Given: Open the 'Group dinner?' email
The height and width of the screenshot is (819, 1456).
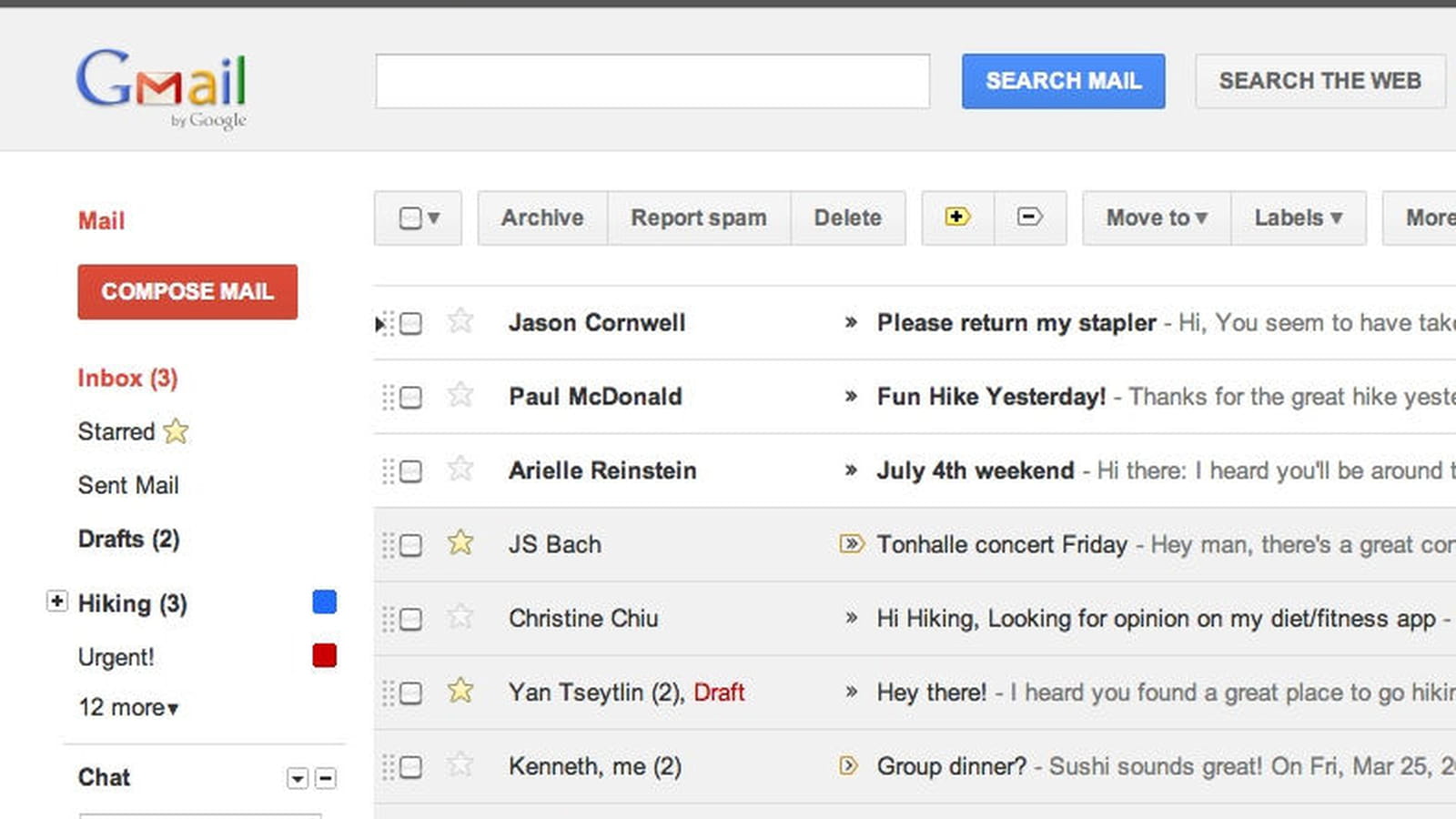Looking at the screenshot, I should (952, 766).
